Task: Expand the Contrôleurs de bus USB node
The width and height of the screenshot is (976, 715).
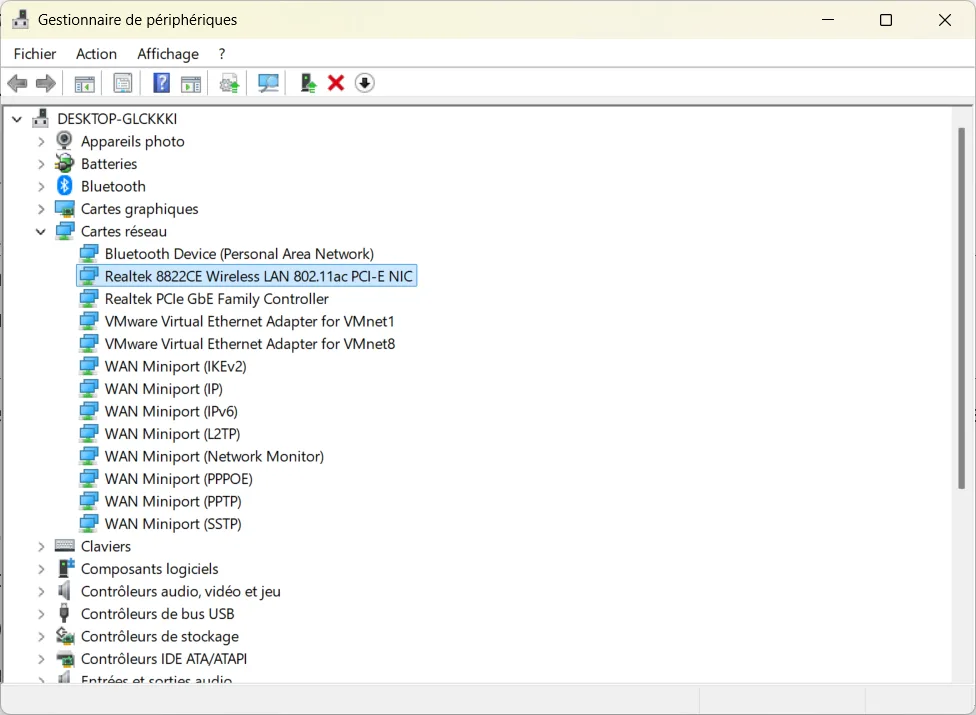Action: click(x=41, y=614)
